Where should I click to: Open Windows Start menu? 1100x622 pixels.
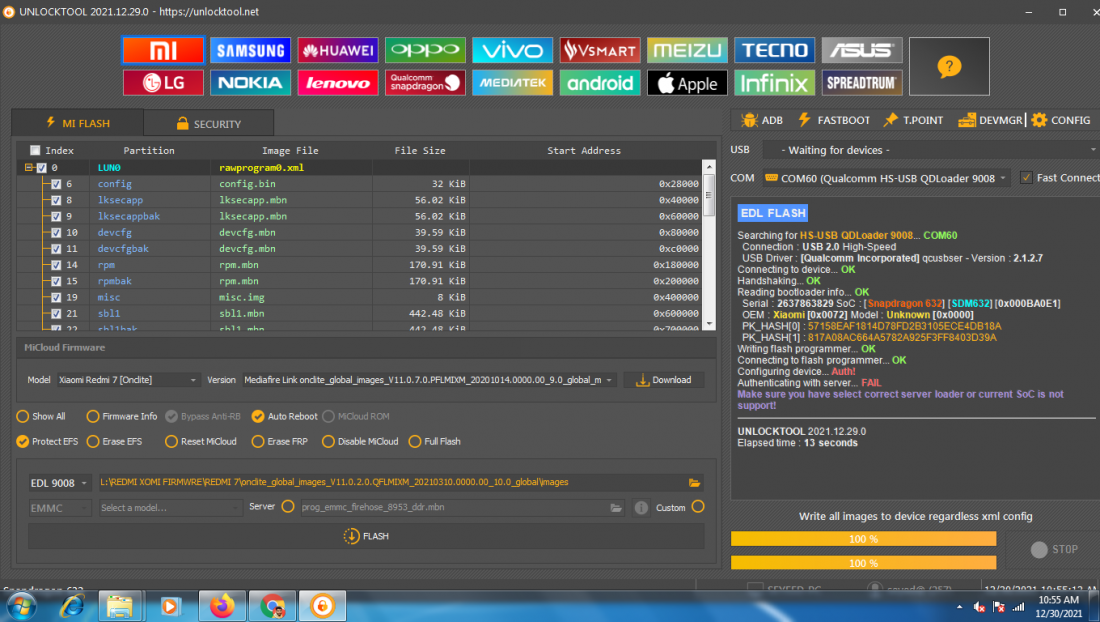22,606
